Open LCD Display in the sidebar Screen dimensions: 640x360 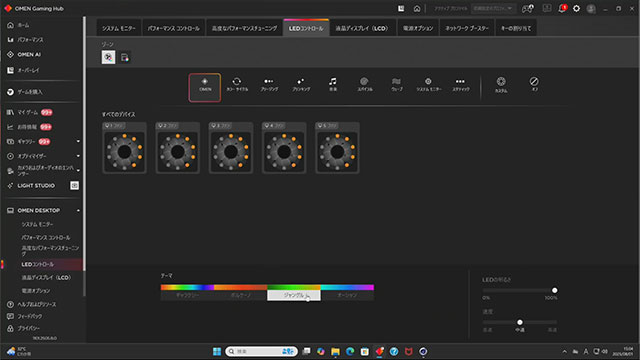pos(46,278)
